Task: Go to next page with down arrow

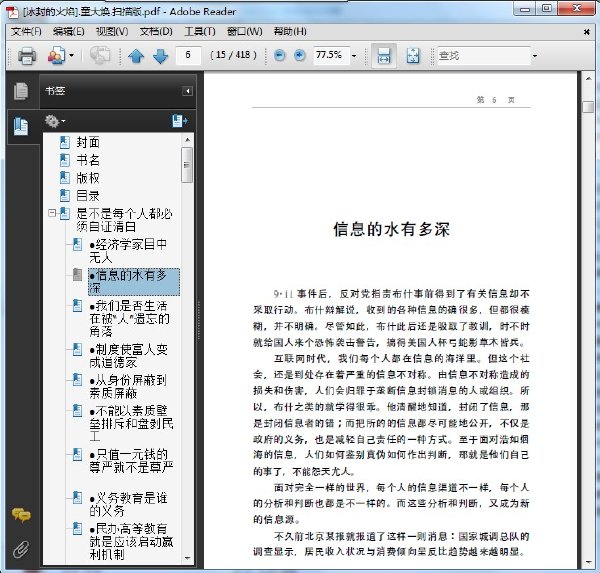Action: click(x=160, y=56)
